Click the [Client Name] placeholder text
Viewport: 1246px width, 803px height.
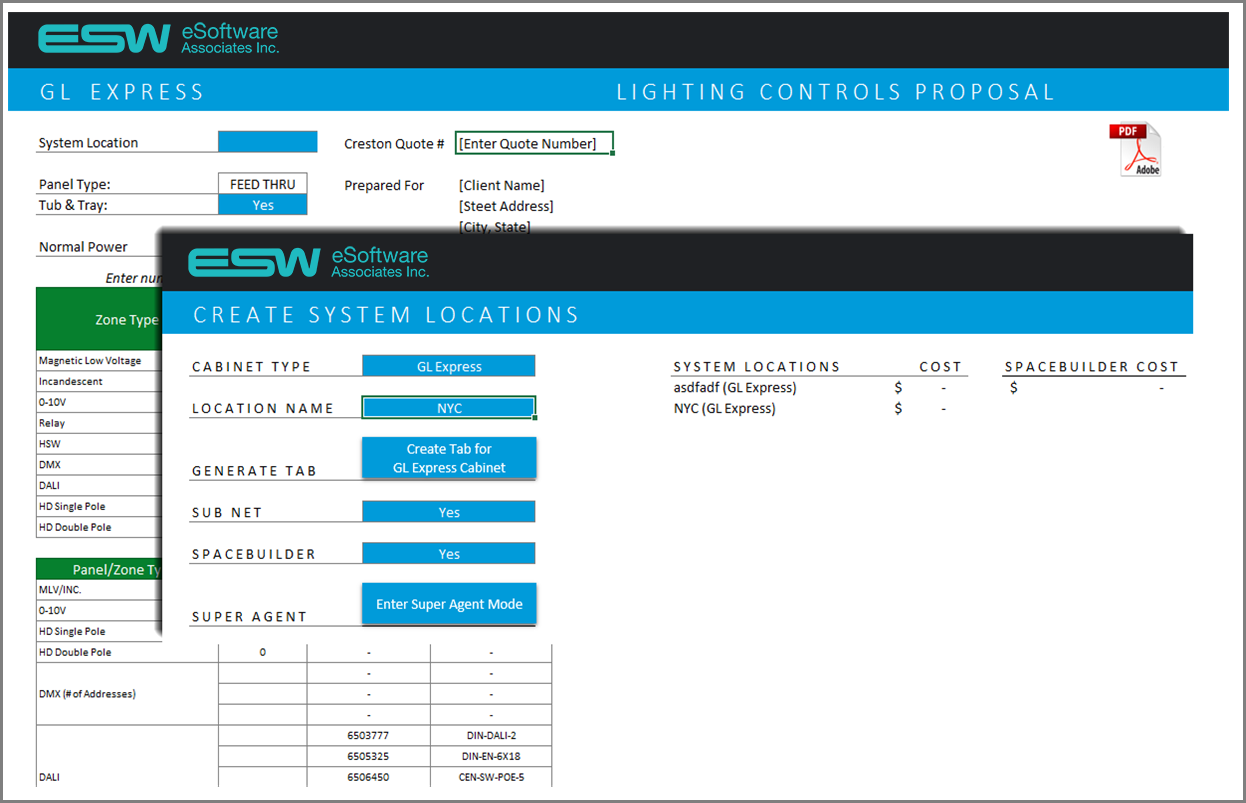(502, 185)
